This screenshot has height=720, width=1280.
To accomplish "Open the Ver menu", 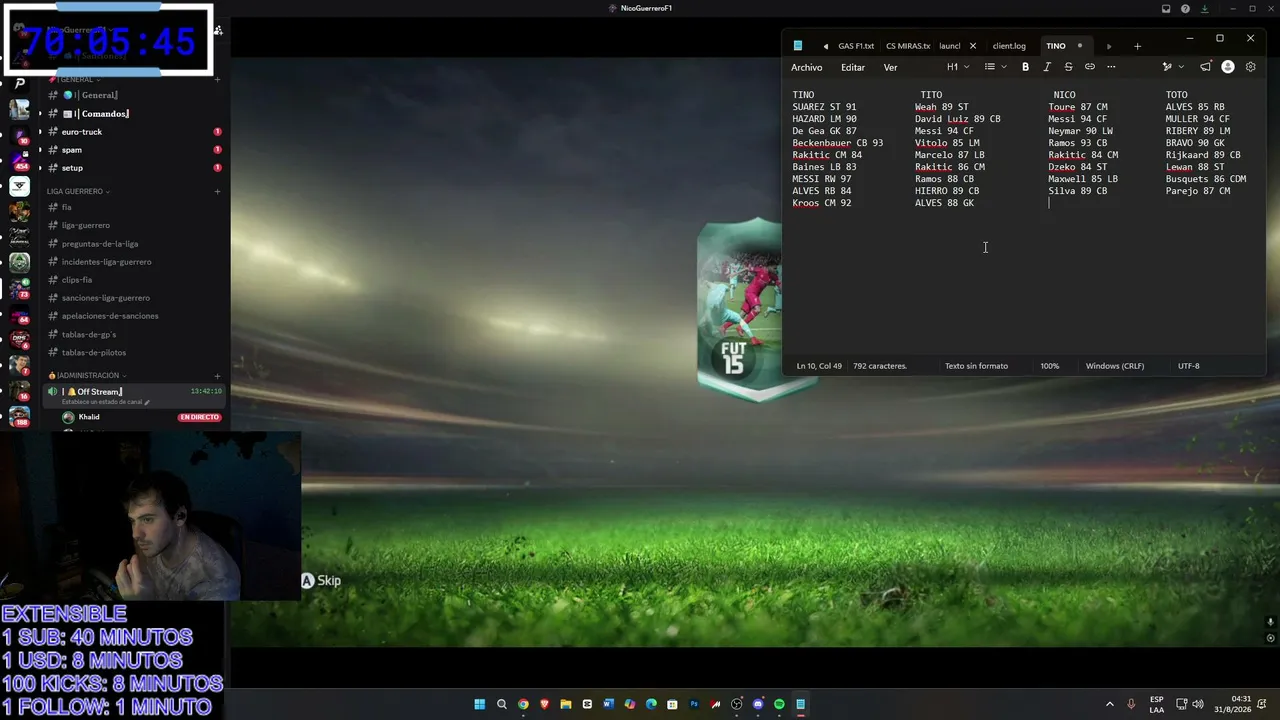I will pos(890,67).
